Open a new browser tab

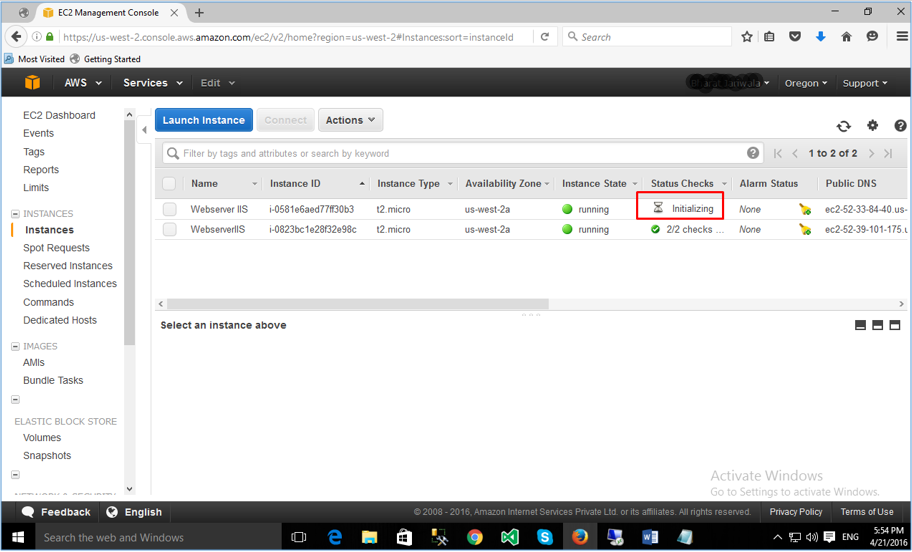[x=199, y=13]
